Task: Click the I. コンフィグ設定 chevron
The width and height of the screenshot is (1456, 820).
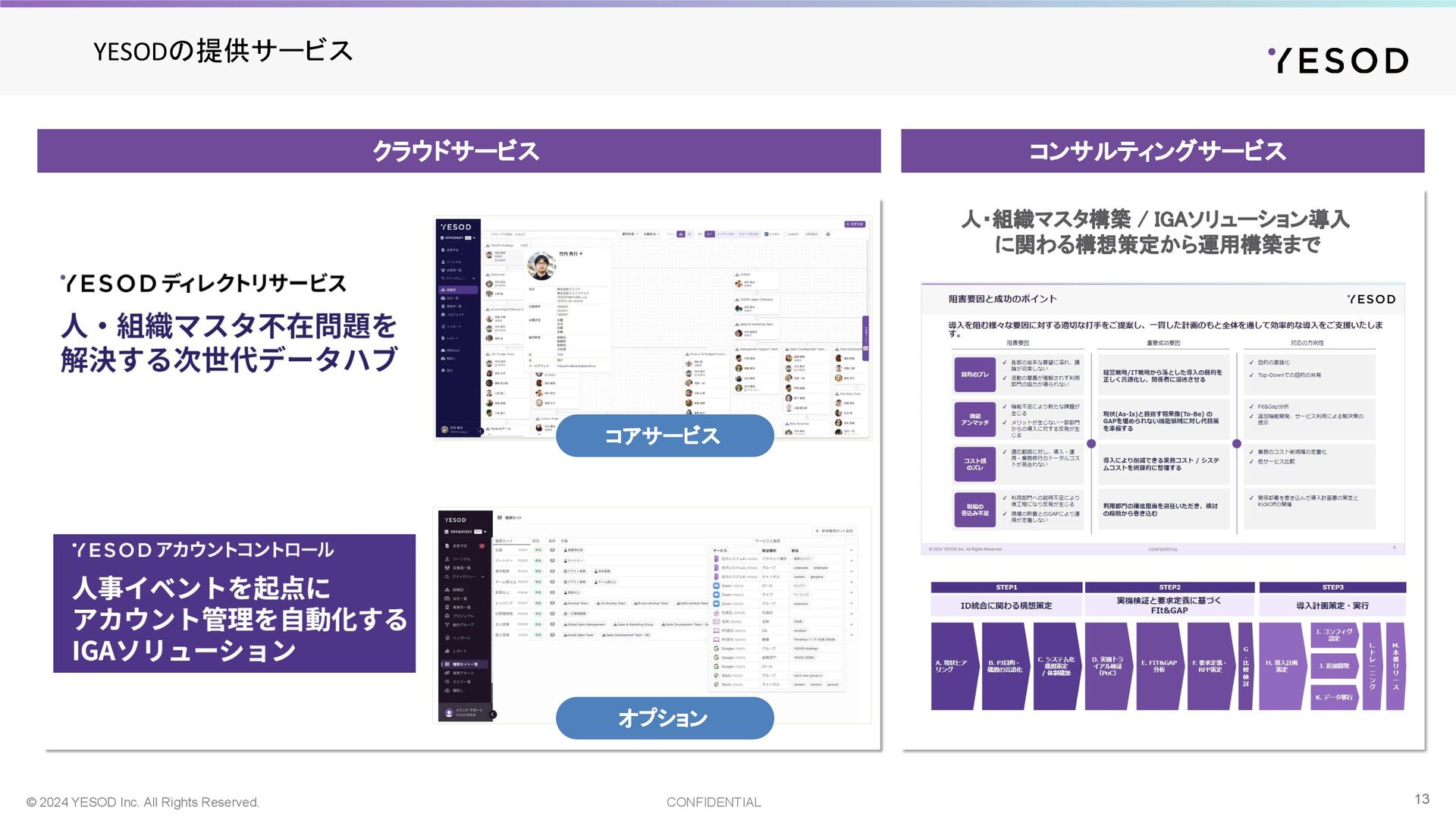Action: coord(1335,635)
